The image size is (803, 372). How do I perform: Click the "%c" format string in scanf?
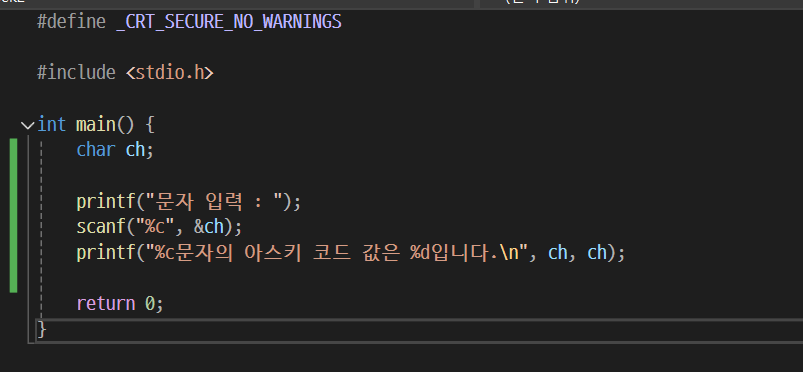click(155, 226)
